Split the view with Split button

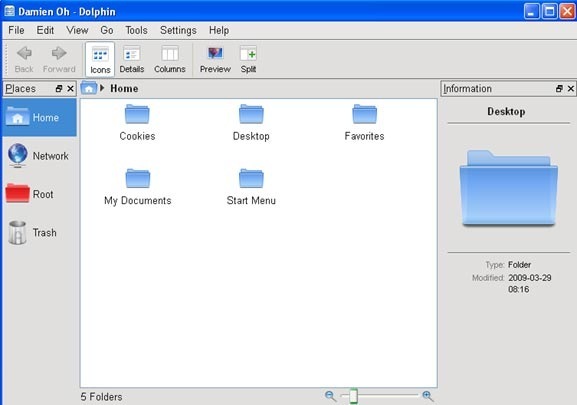248,59
